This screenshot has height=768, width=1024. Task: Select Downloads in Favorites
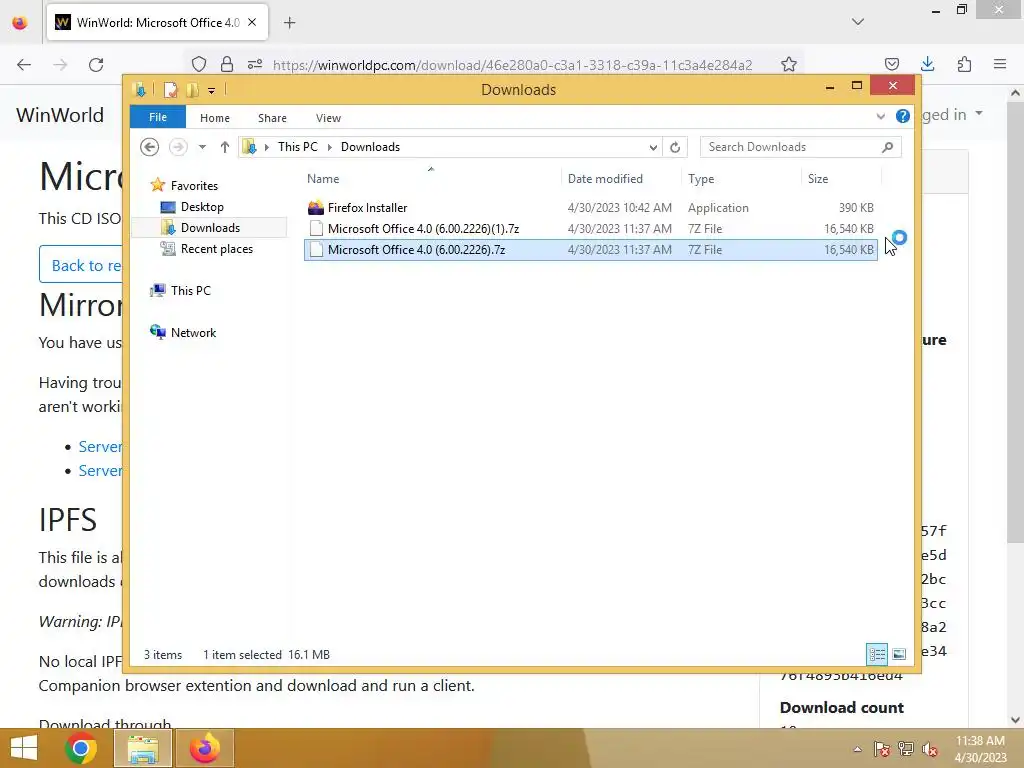click(x=210, y=228)
